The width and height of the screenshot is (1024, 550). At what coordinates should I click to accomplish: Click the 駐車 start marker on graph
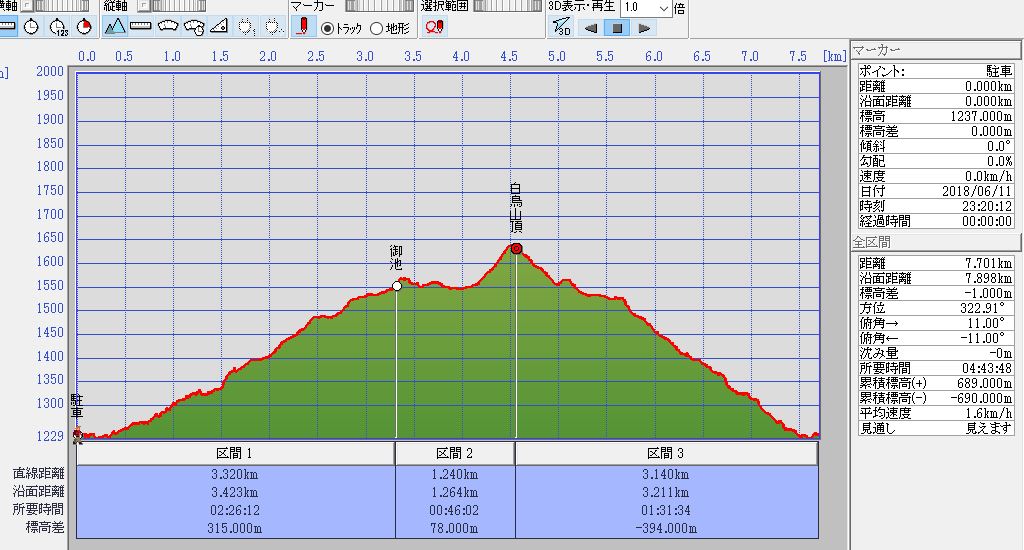pyautogui.click(x=78, y=433)
